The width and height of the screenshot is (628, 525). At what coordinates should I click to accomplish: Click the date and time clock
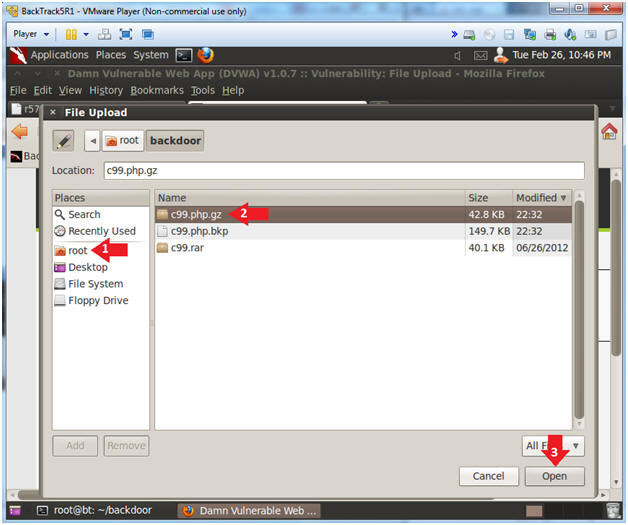(562, 55)
